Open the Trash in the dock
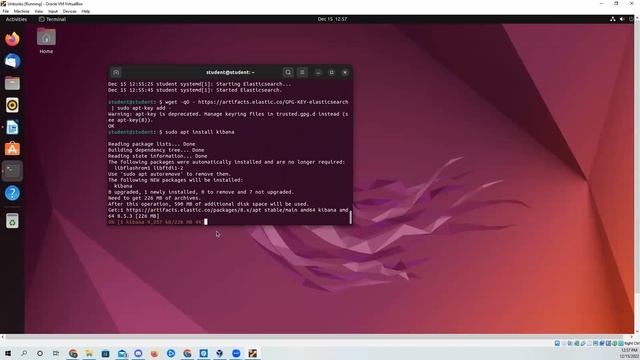 12,221
